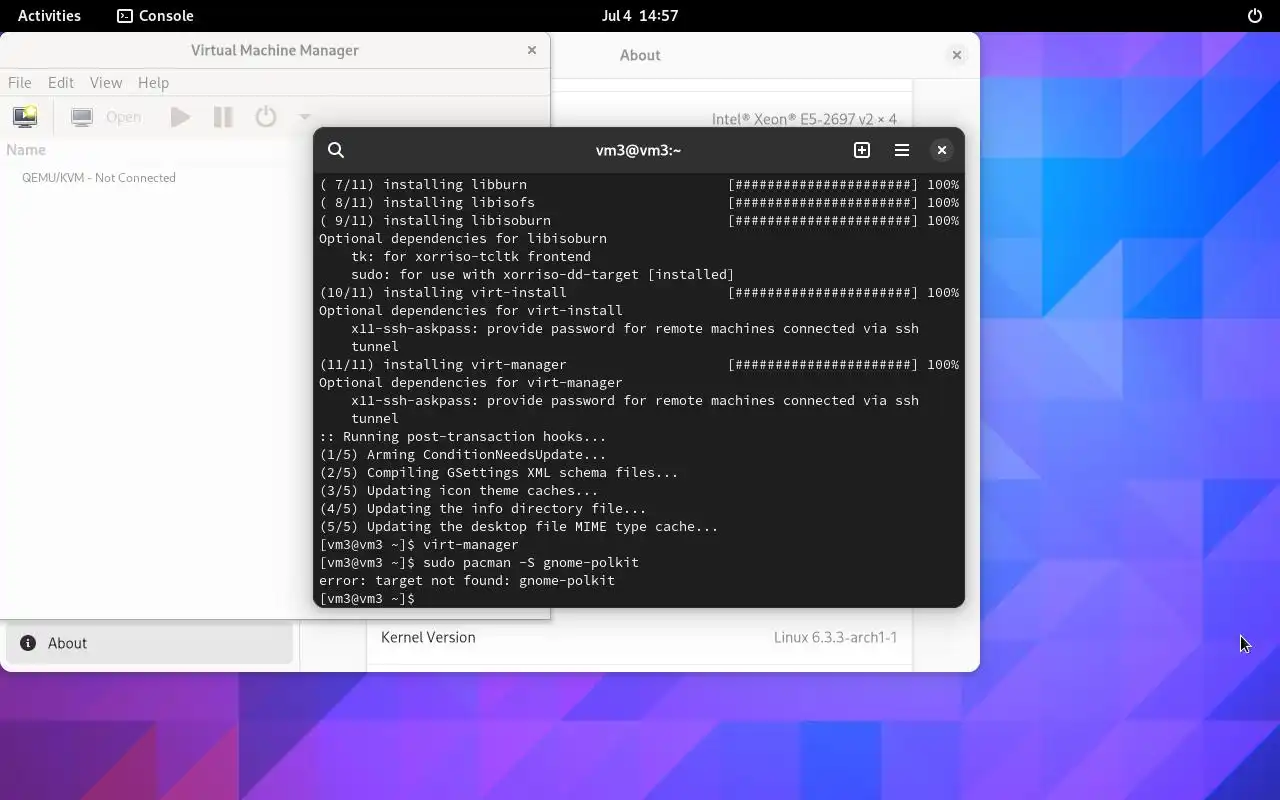Open the clock showing Jul 4 14:57

(640, 16)
